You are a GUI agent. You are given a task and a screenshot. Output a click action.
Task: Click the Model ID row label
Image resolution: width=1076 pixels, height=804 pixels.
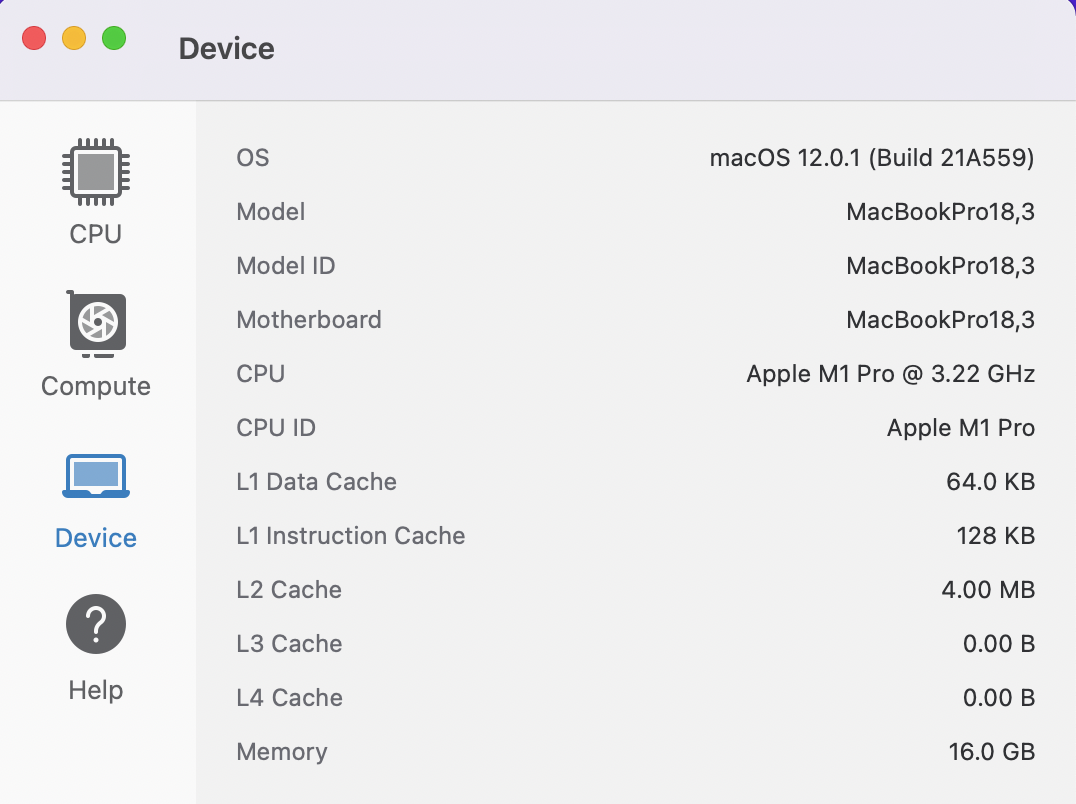286,266
